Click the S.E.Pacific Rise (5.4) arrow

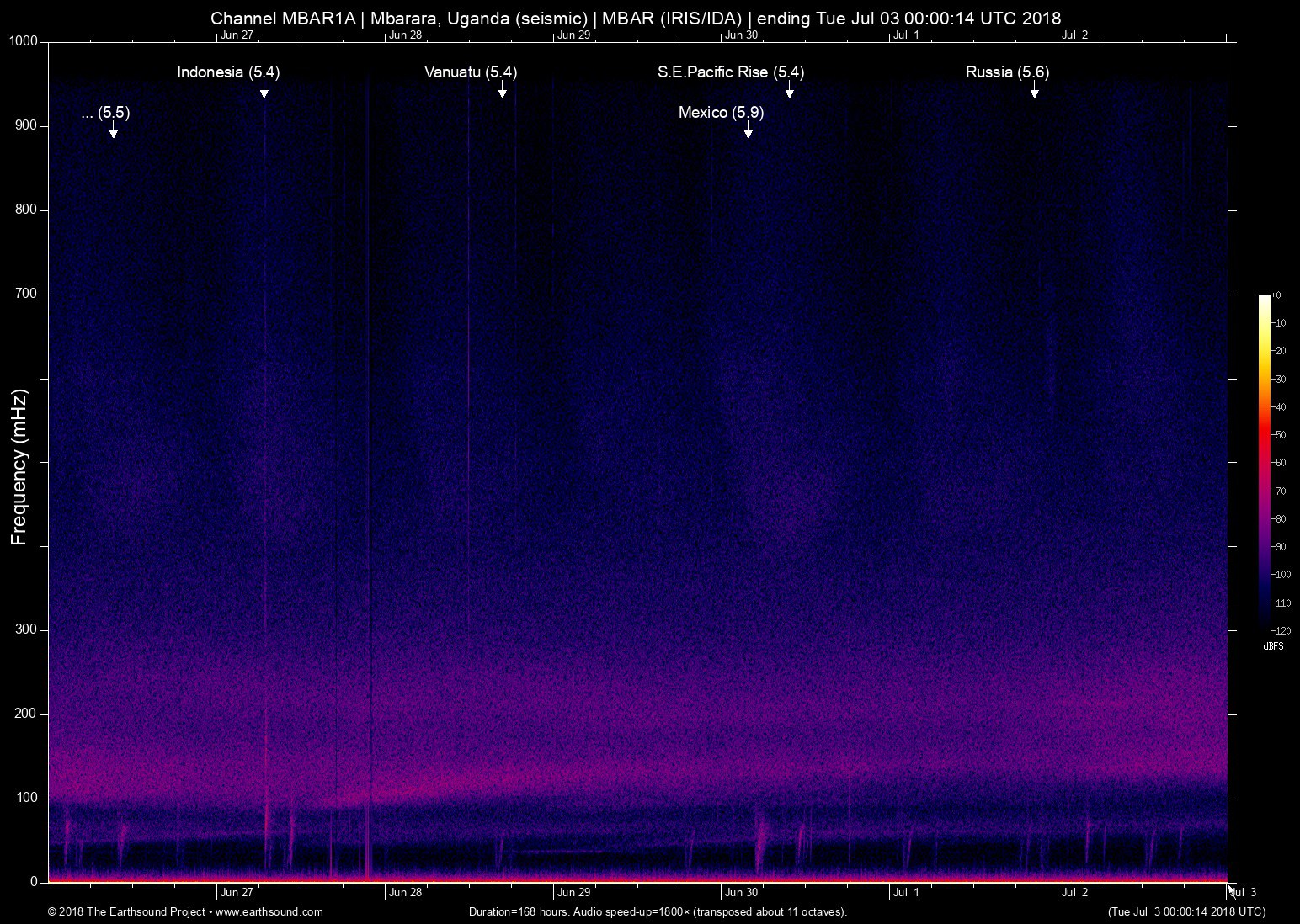click(789, 89)
